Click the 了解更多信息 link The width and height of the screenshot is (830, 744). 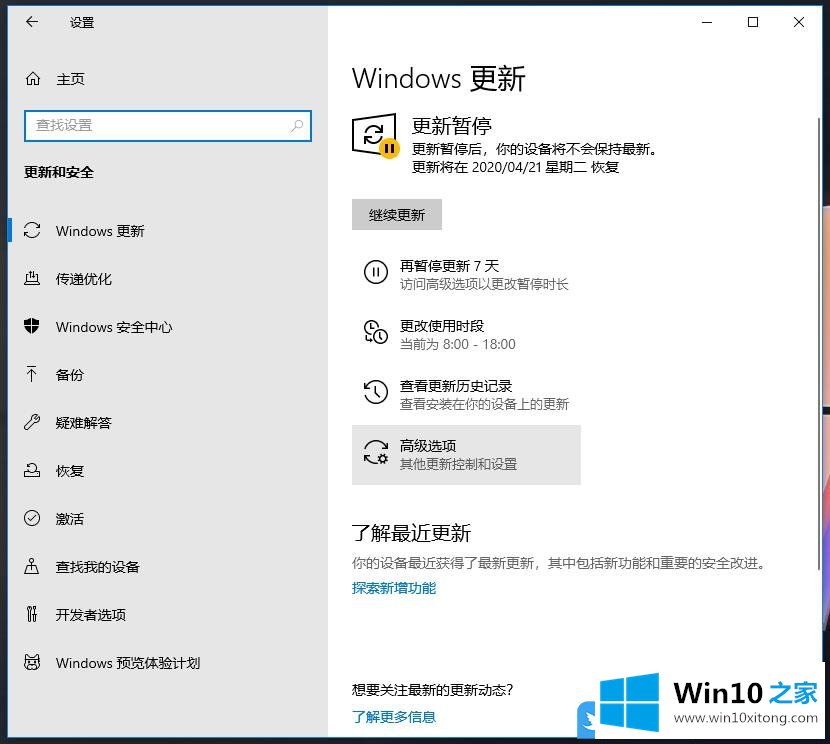click(x=394, y=717)
